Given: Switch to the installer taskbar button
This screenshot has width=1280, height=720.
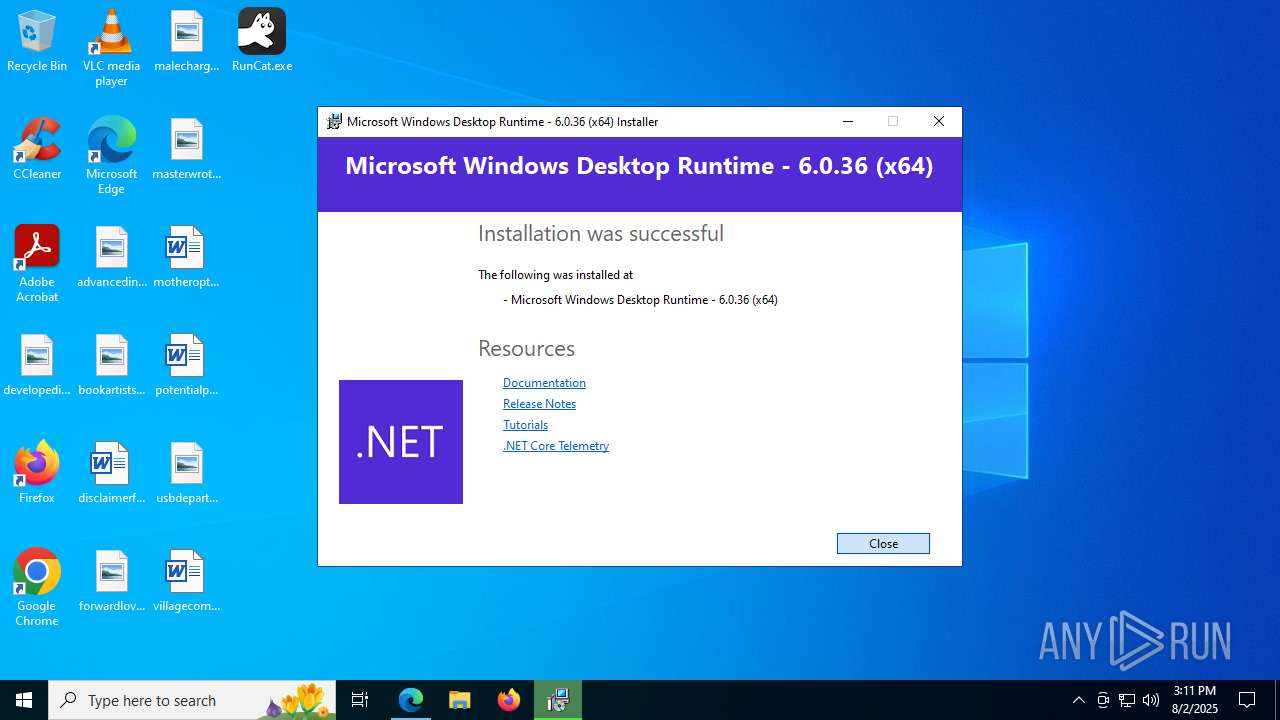Looking at the screenshot, I should pos(557,700).
